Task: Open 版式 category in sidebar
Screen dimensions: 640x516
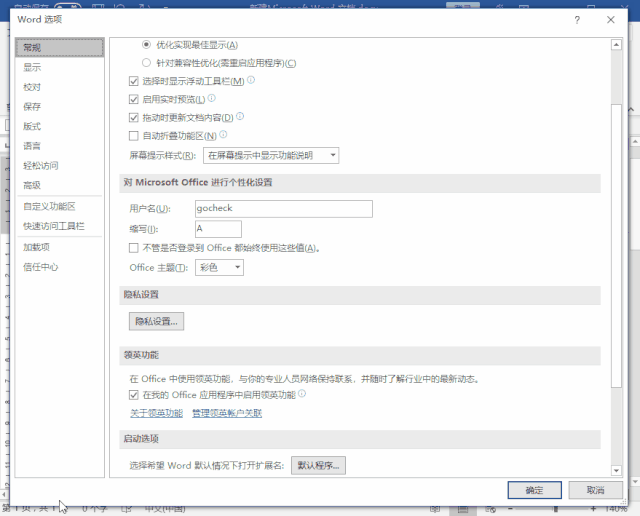Action: 60,126
